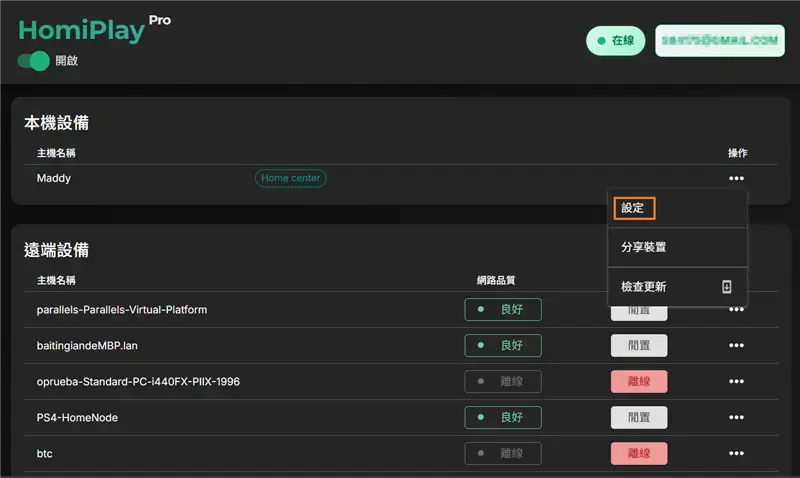800x478 pixels.
Task: Open more options for parallels-Parallels-Virtual-Platform
Action: pos(736,310)
